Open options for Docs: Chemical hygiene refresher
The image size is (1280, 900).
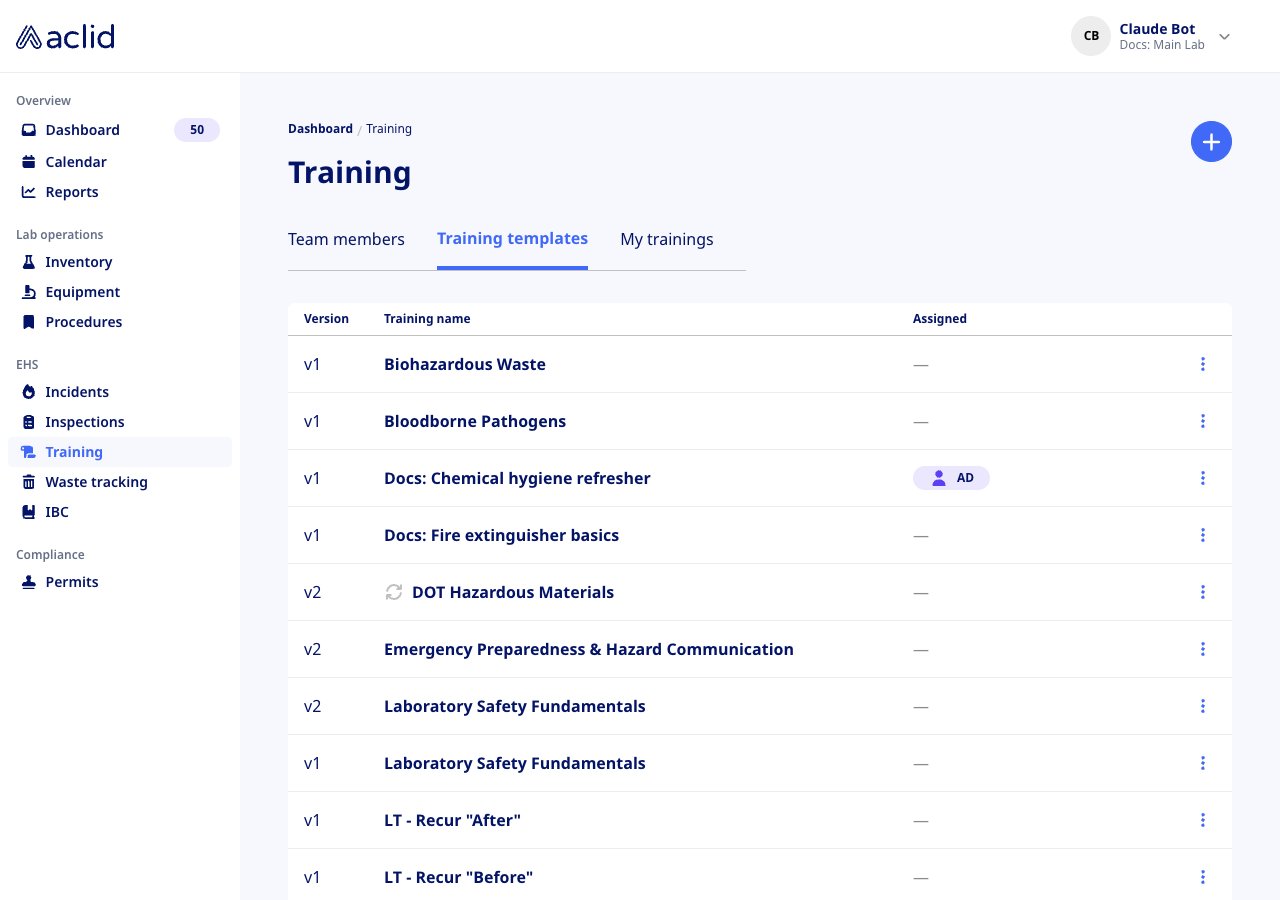[1203, 478]
